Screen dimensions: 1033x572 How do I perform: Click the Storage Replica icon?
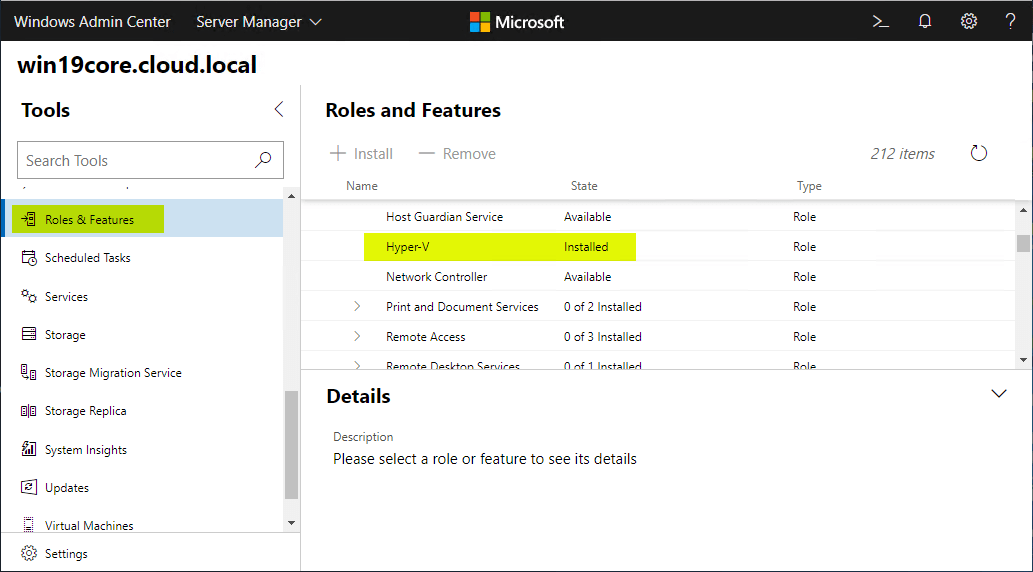point(29,411)
